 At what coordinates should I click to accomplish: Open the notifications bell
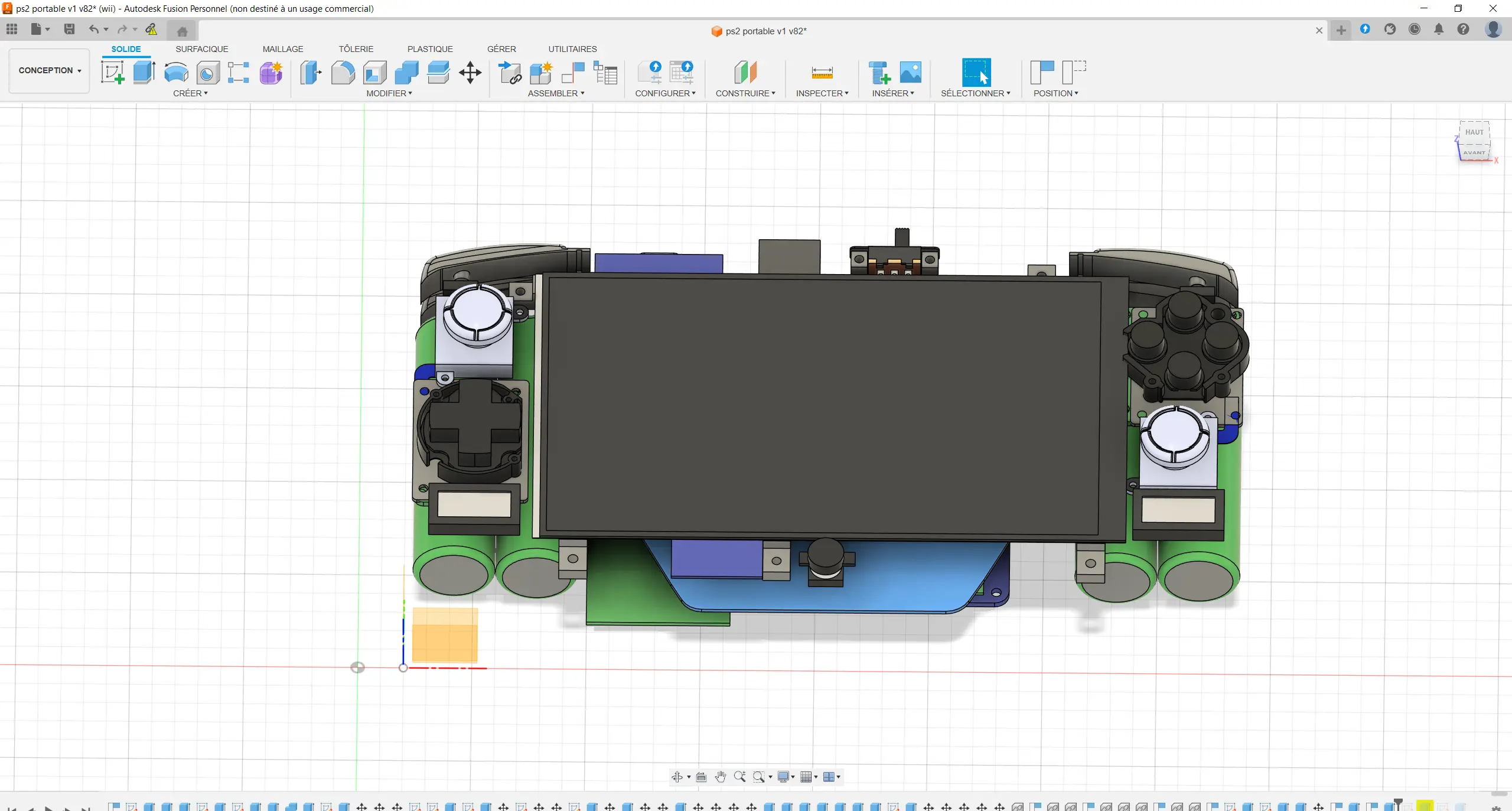tap(1439, 29)
